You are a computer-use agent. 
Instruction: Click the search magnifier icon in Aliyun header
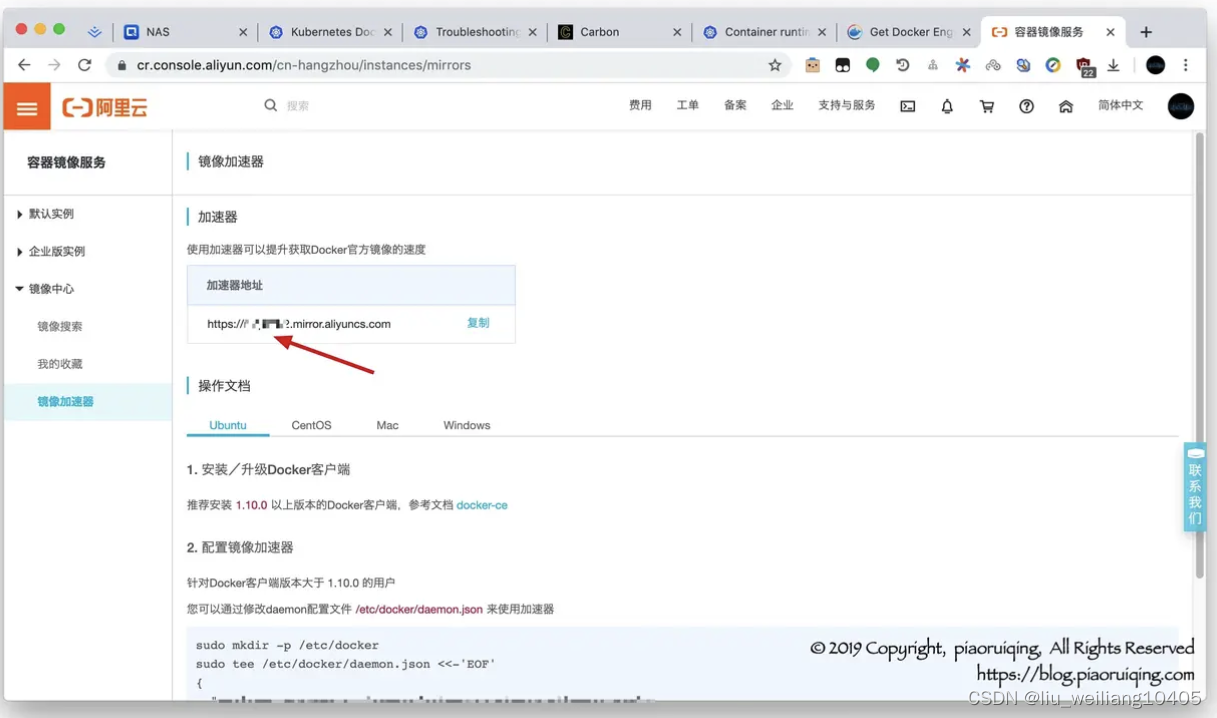(x=270, y=105)
